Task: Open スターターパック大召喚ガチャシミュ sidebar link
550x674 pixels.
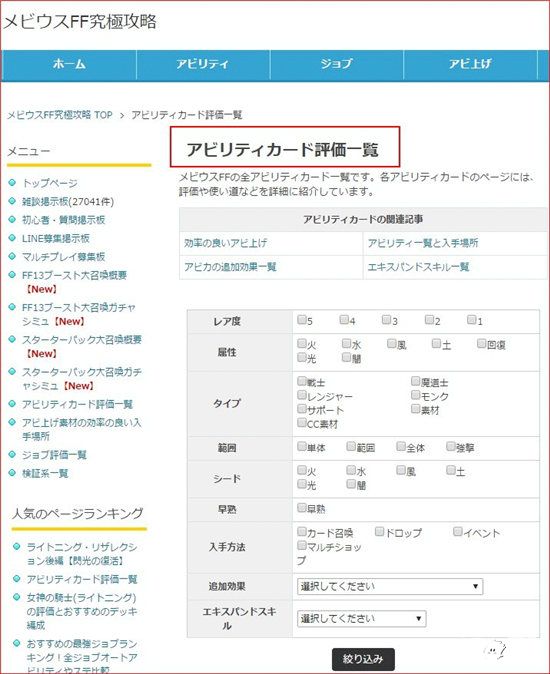Action: tap(82, 379)
